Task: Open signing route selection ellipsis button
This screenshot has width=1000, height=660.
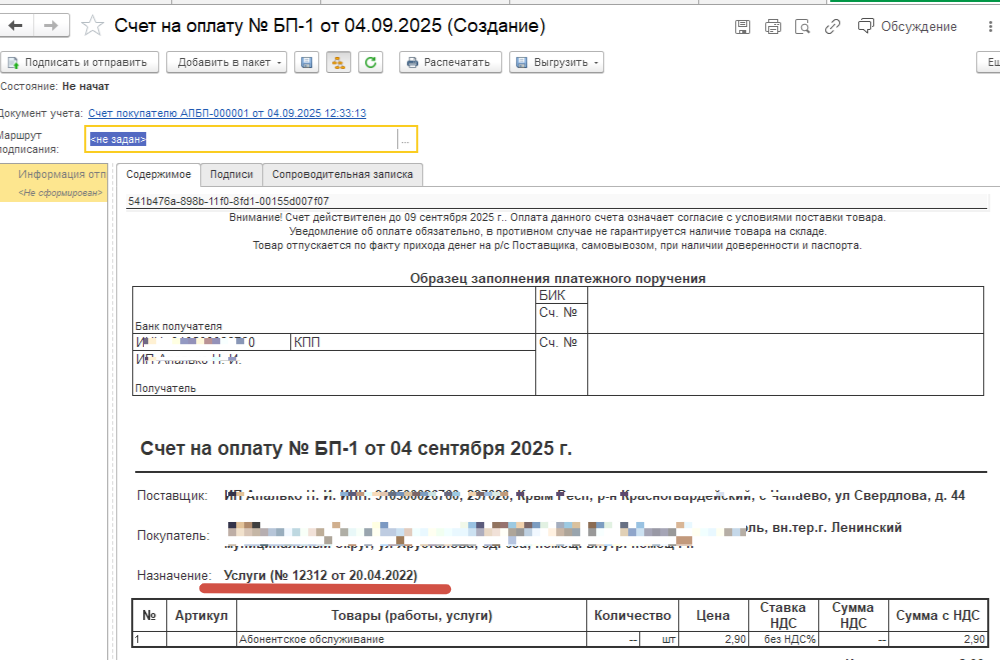Action: click(x=405, y=140)
